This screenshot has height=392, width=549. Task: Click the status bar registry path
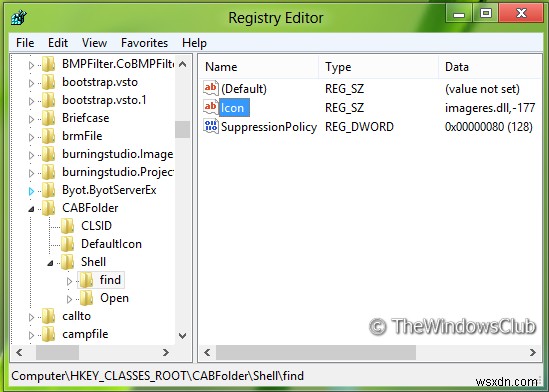[158, 376]
